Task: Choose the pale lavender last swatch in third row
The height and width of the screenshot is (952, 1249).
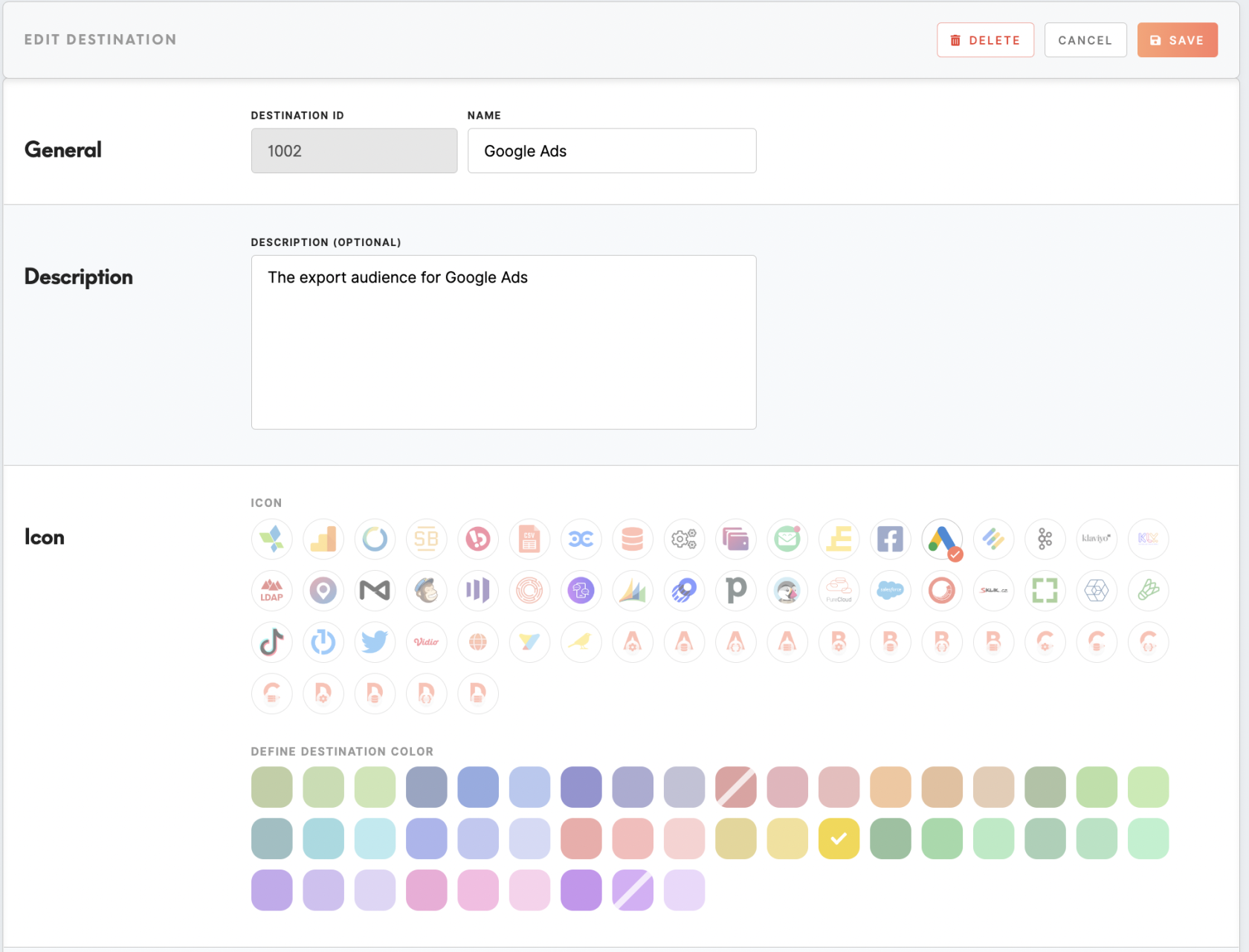Action: point(684,890)
